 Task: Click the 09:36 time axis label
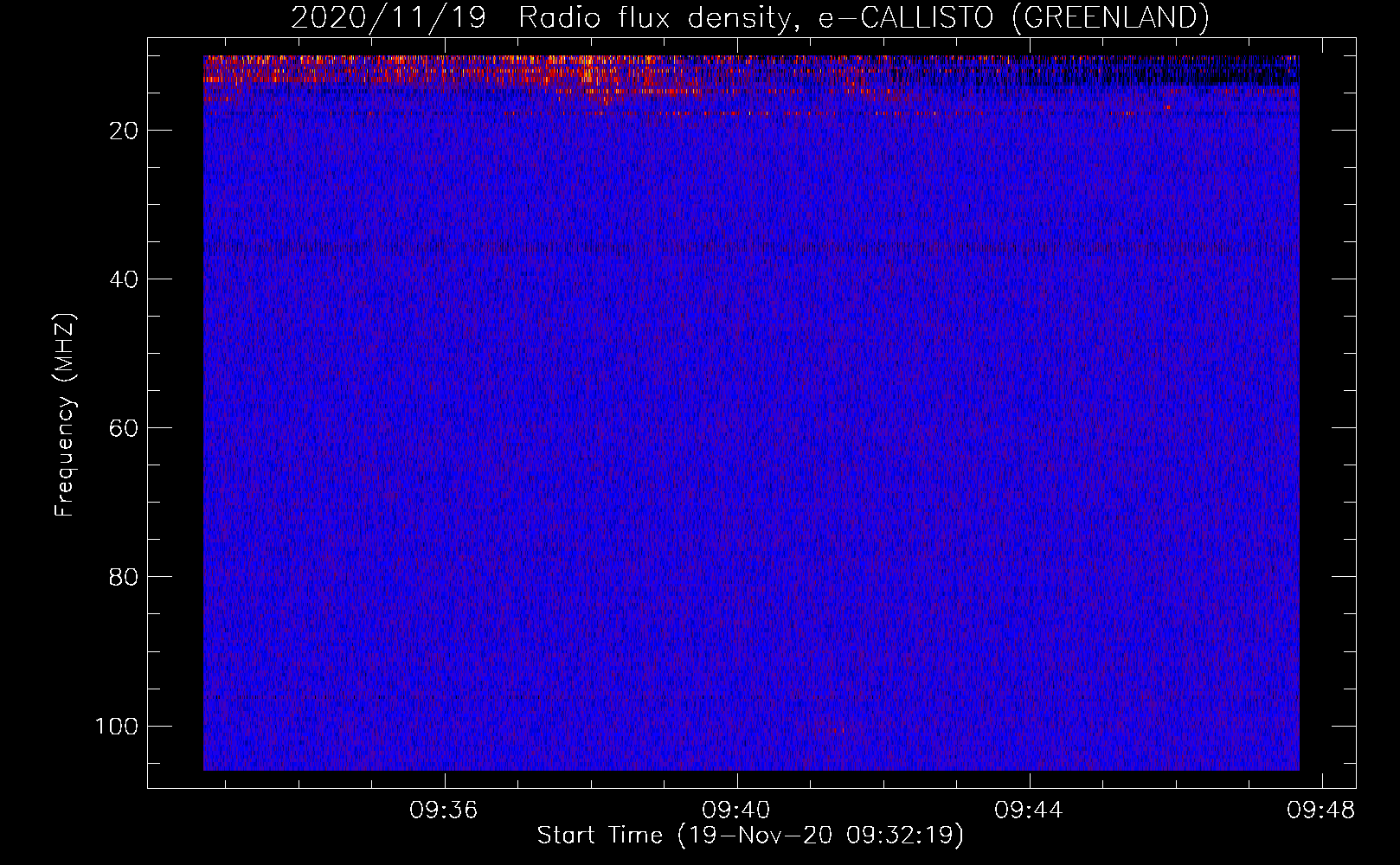pos(444,811)
